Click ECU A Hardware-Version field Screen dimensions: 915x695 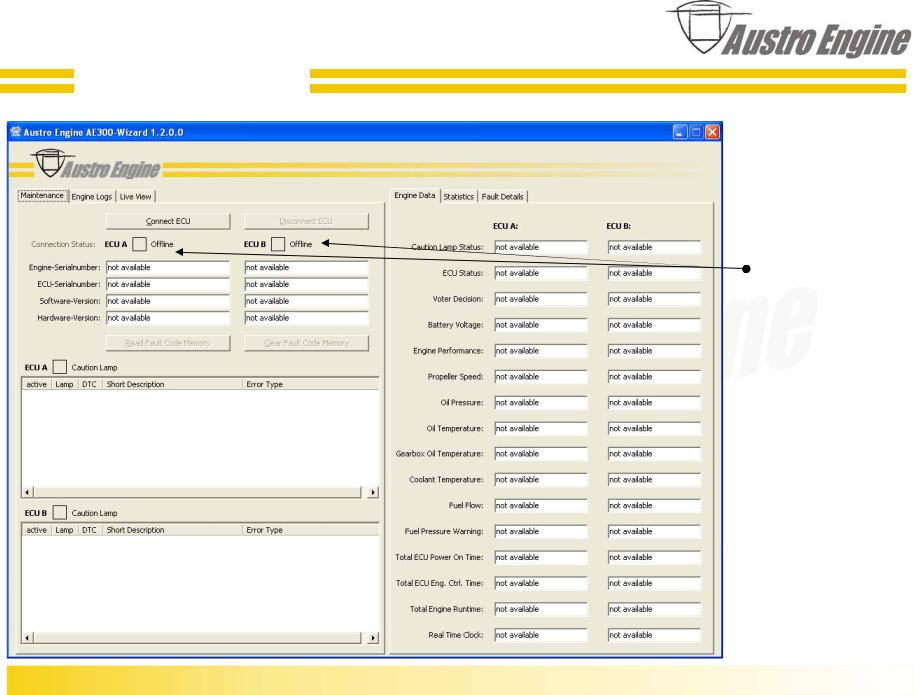(x=168, y=318)
